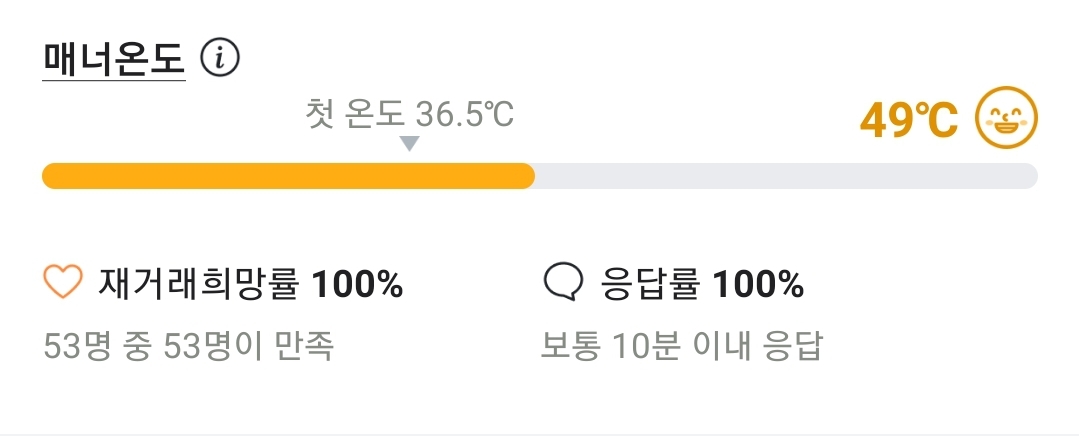Viewport: 1079px width, 436px height.
Task: Click the 36.5℃ first temperature value
Action: 464,114
